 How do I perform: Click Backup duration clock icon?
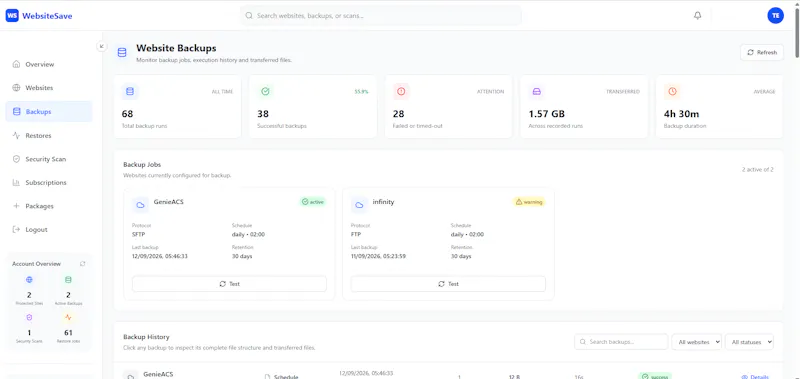coord(672,91)
